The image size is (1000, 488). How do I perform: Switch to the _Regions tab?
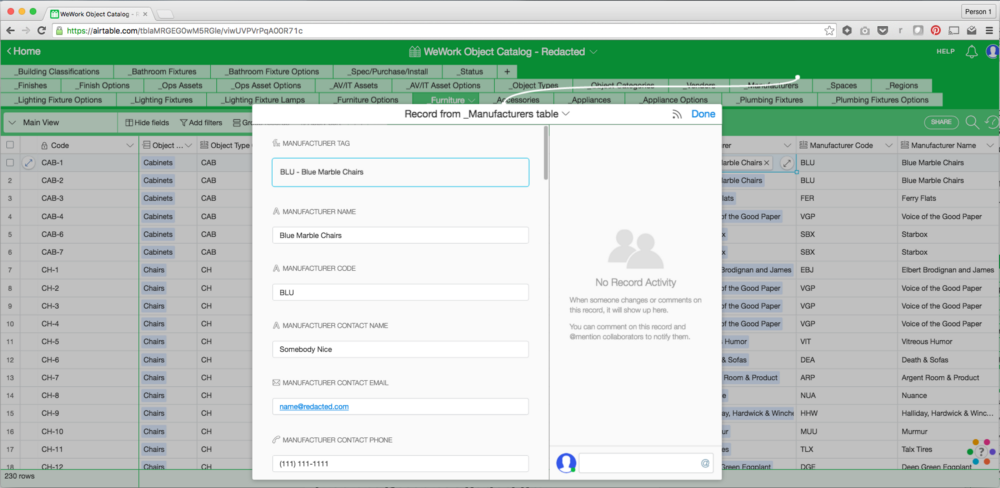click(x=901, y=85)
